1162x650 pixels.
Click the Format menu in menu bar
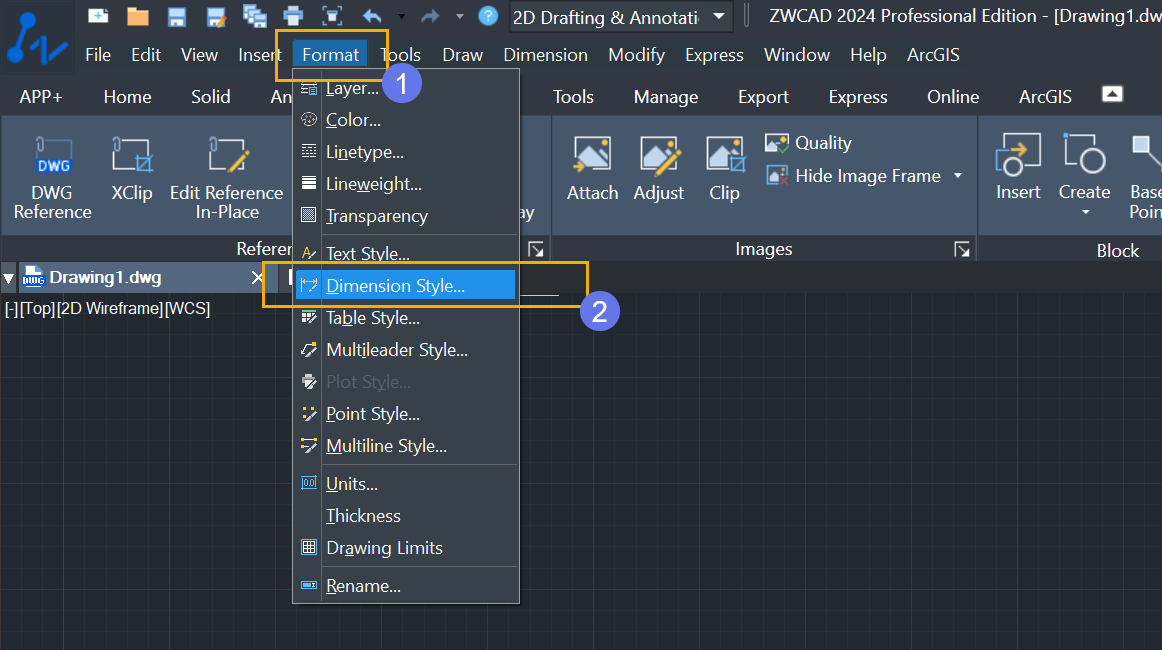pos(331,55)
